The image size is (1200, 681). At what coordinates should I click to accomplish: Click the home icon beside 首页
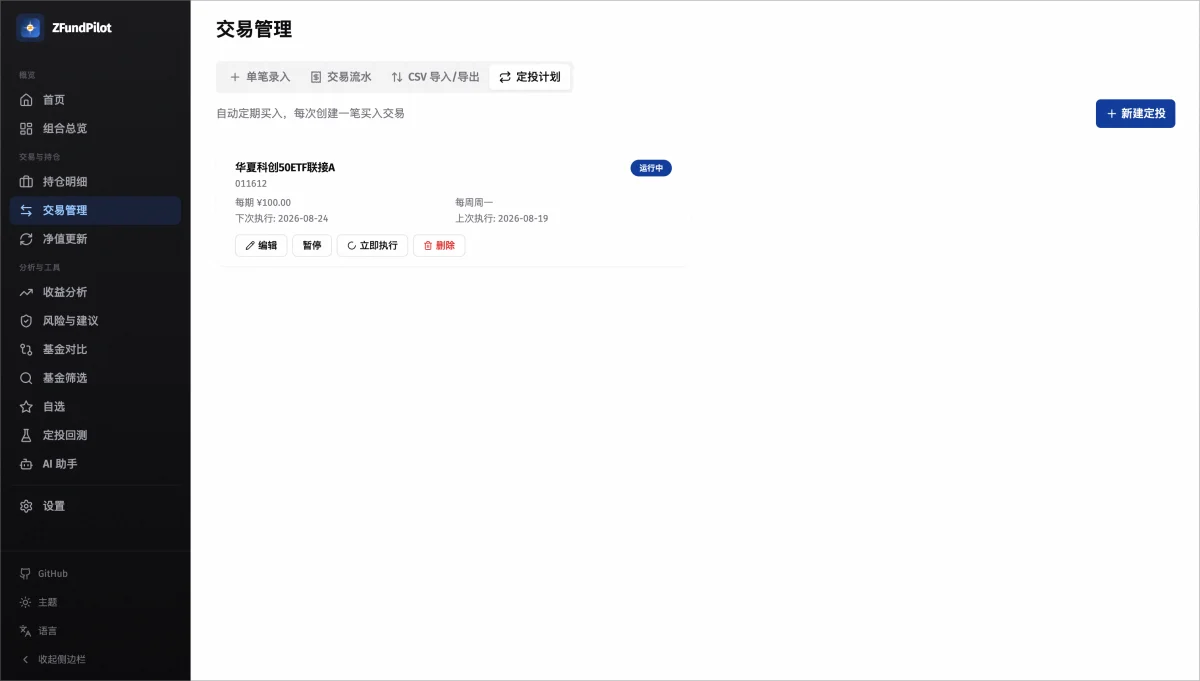pos(26,100)
